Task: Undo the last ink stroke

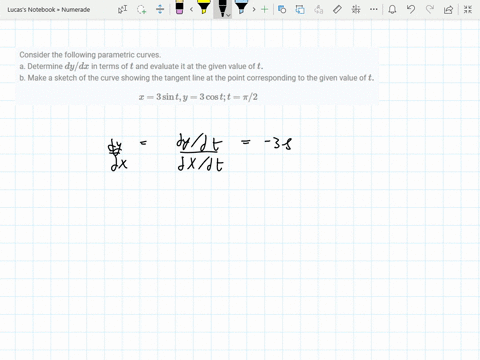Action: [411, 9]
